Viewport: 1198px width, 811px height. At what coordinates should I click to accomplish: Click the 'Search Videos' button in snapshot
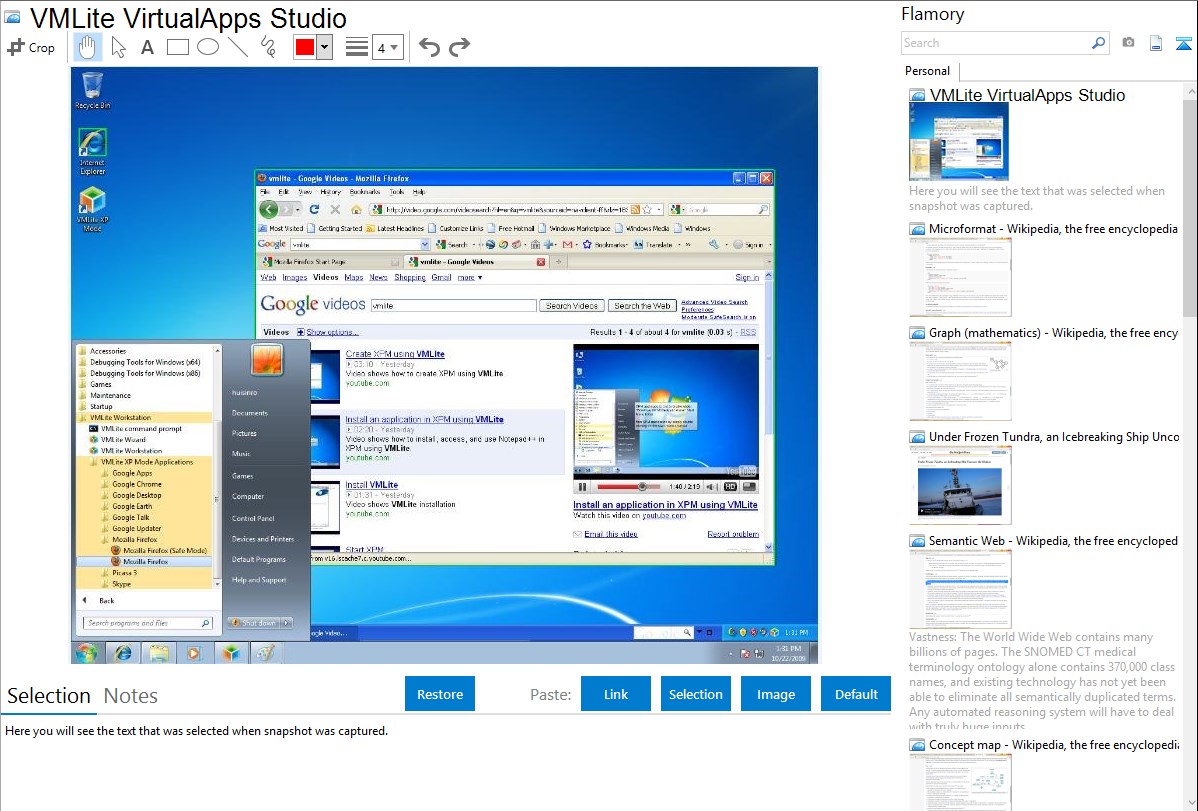[x=571, y=306]
